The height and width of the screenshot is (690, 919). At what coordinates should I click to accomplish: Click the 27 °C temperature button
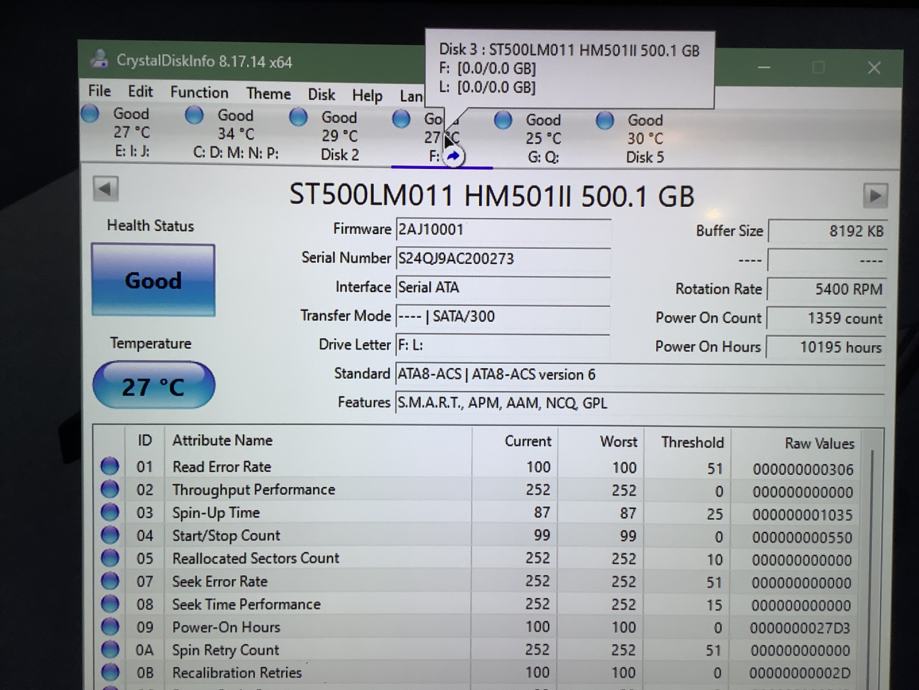[x=153, y=386]
